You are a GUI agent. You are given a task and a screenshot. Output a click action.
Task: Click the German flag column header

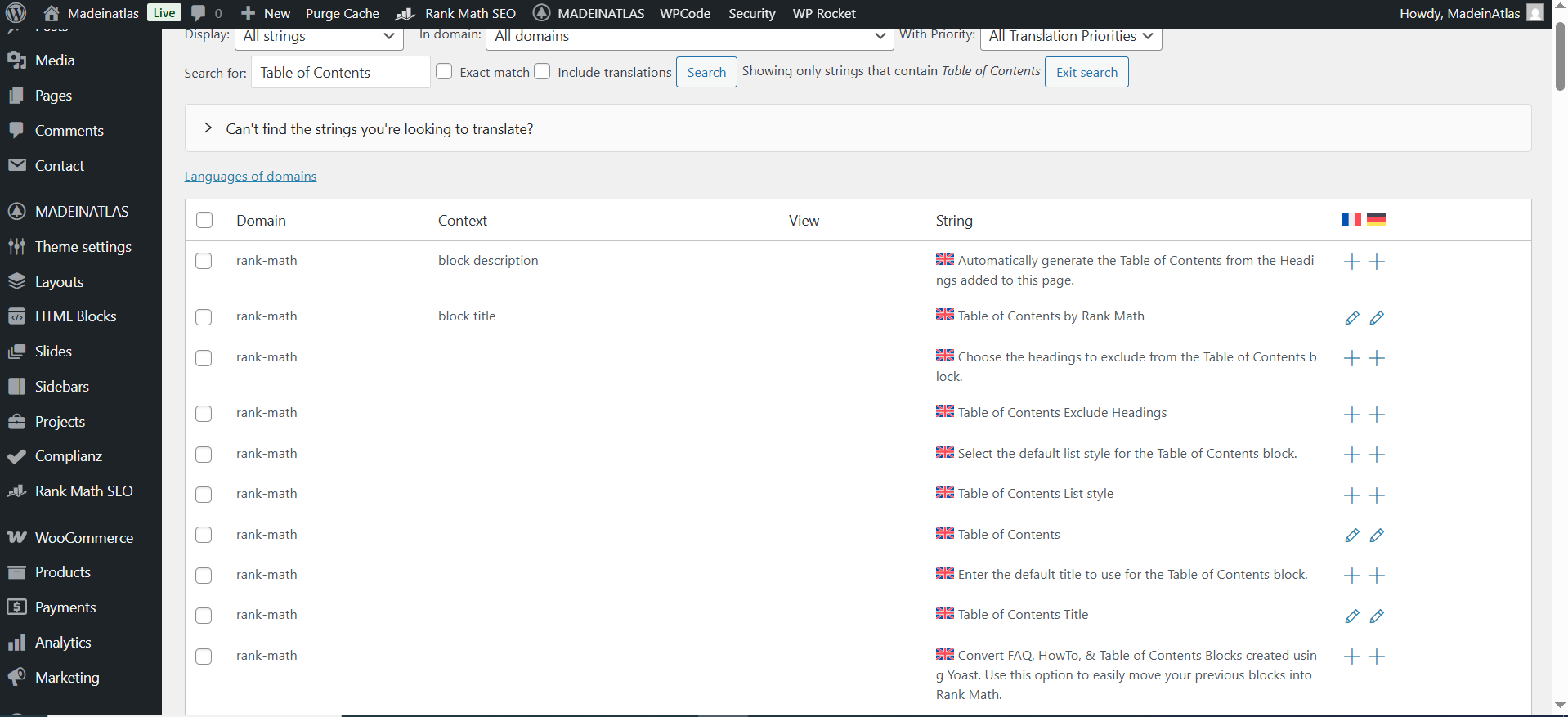[x=1376, y=219]
